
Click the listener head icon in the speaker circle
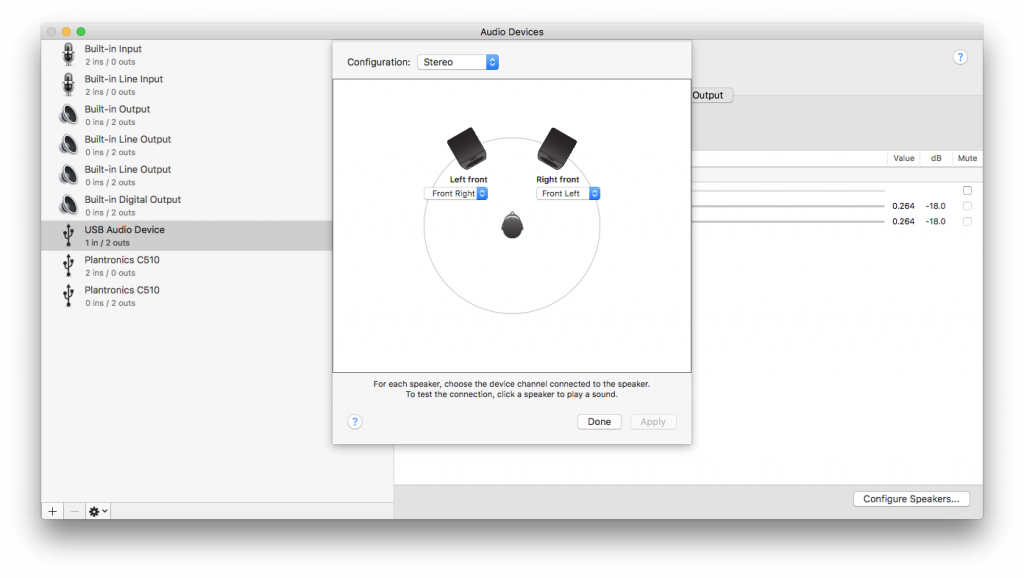pyautogui.click(x=512, y=225)
